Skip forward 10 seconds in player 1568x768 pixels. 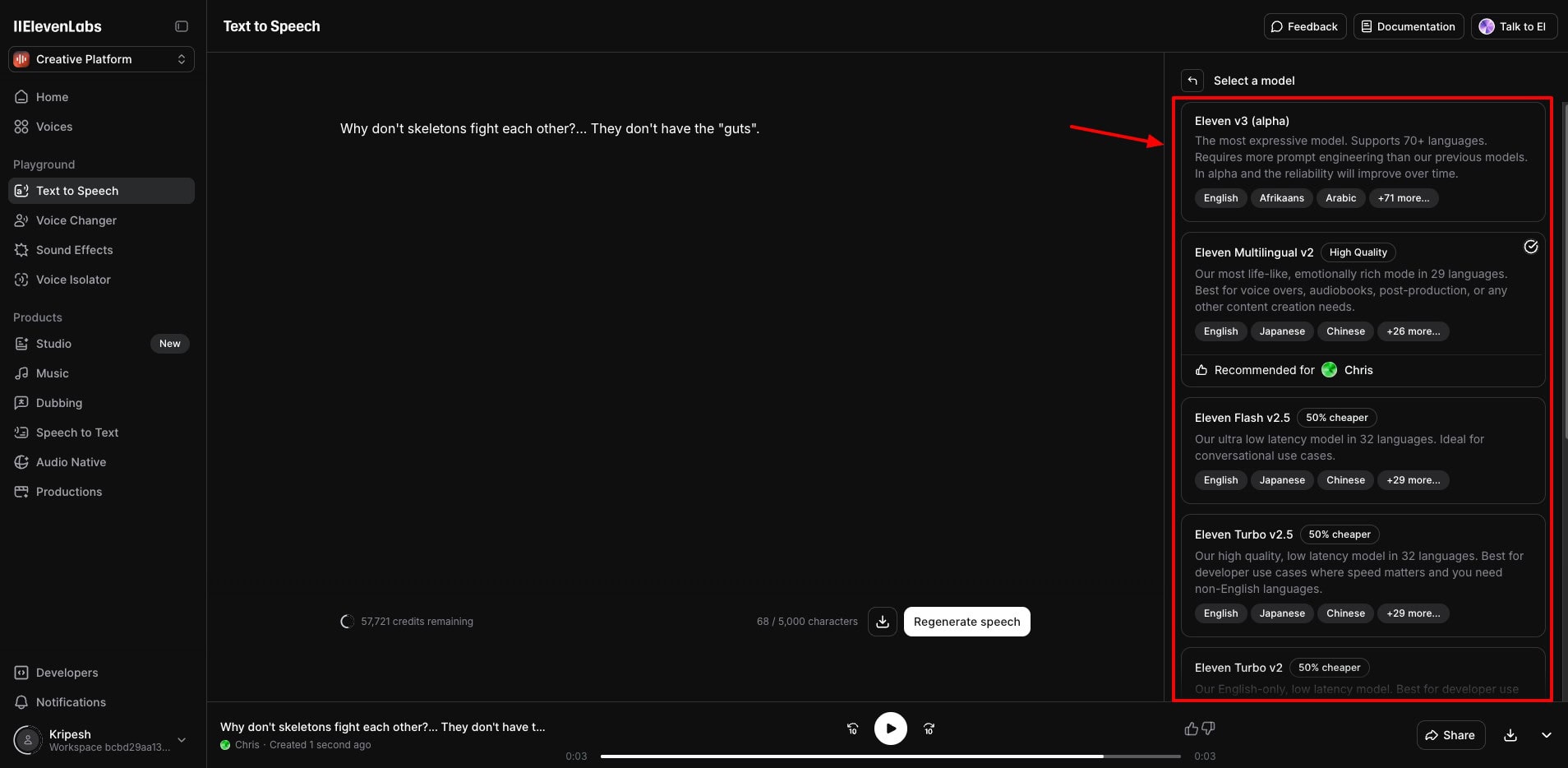[929, 729]
